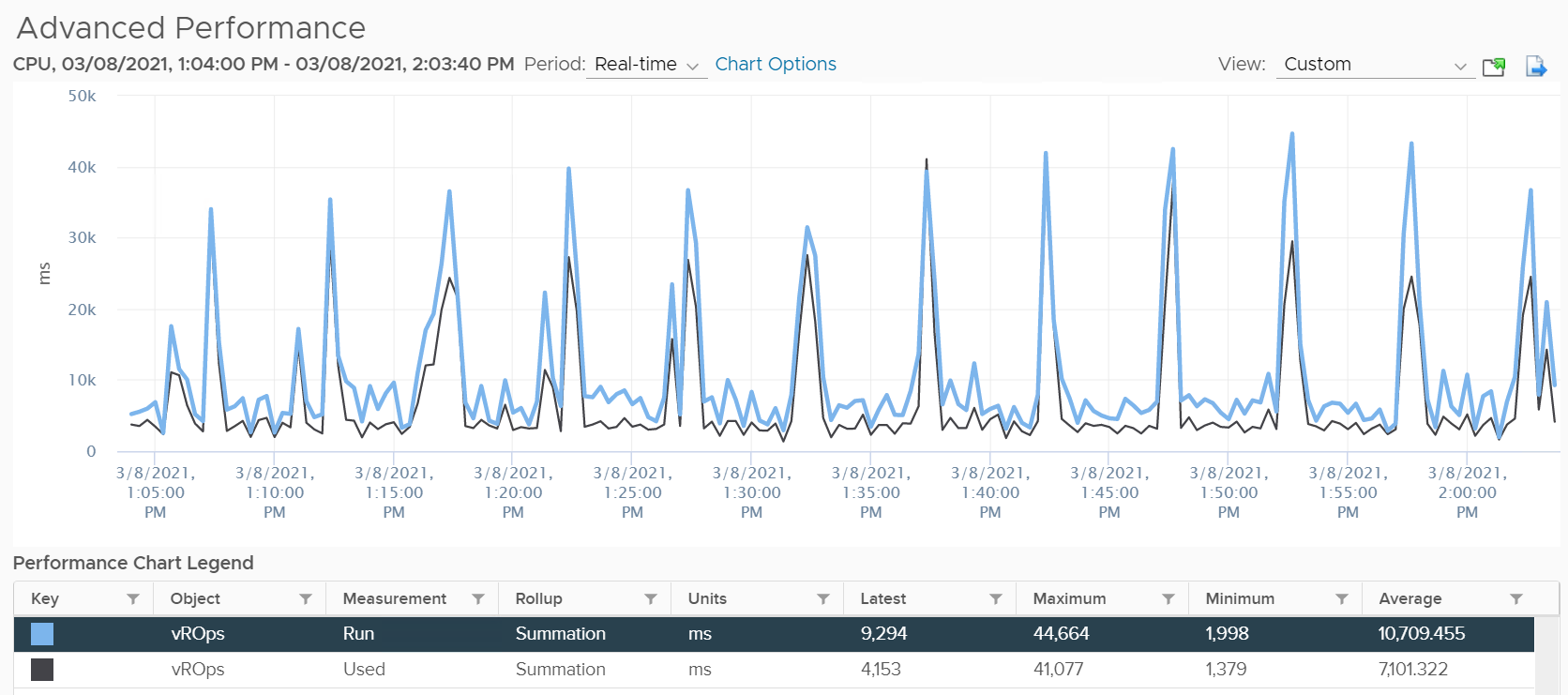Image resolution: width=1568 pixels, height=695 pixels.
Task: Open the View Custom dropdown
Action: click(x=1375, y=65)
